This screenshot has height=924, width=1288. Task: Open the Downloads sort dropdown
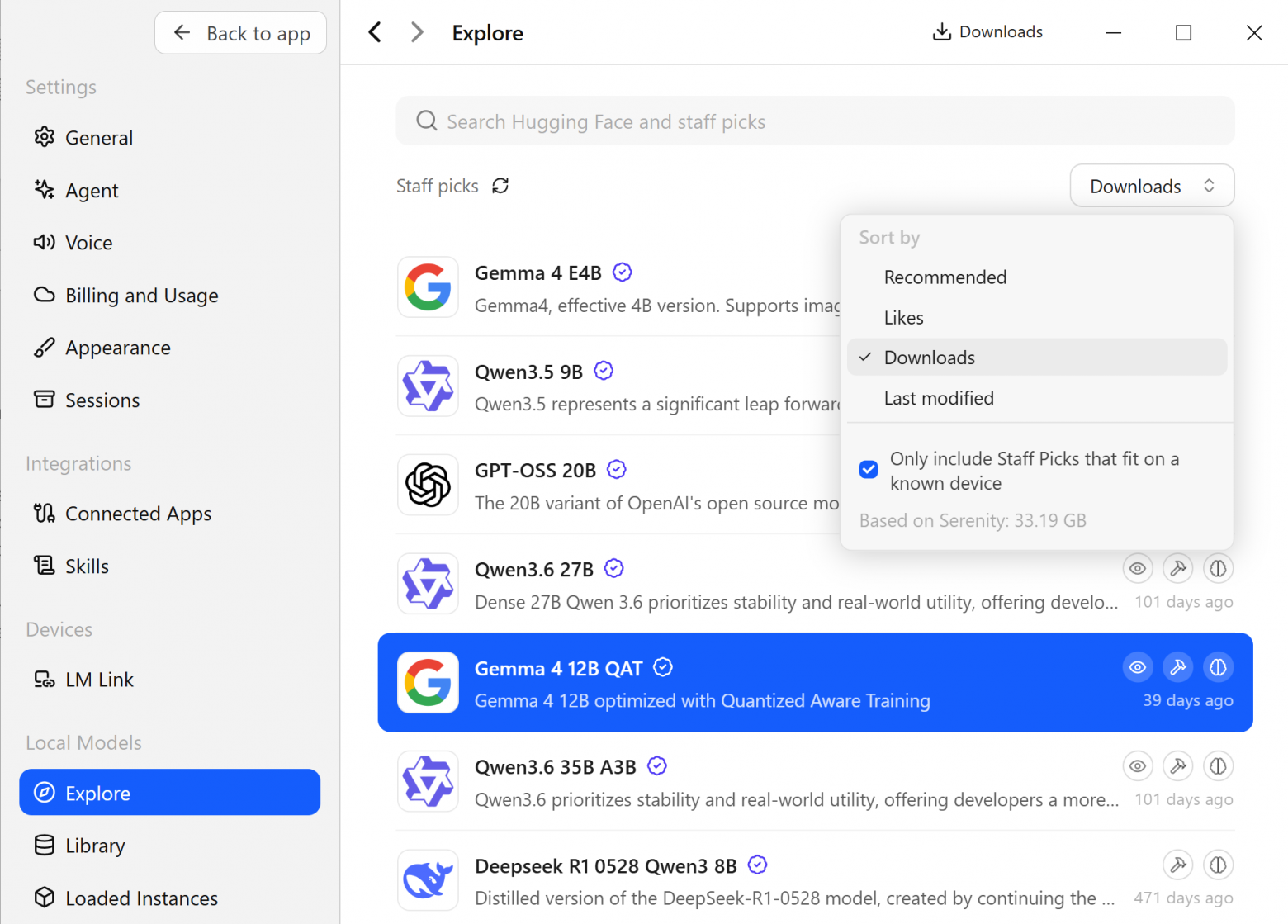(1152, 186)
